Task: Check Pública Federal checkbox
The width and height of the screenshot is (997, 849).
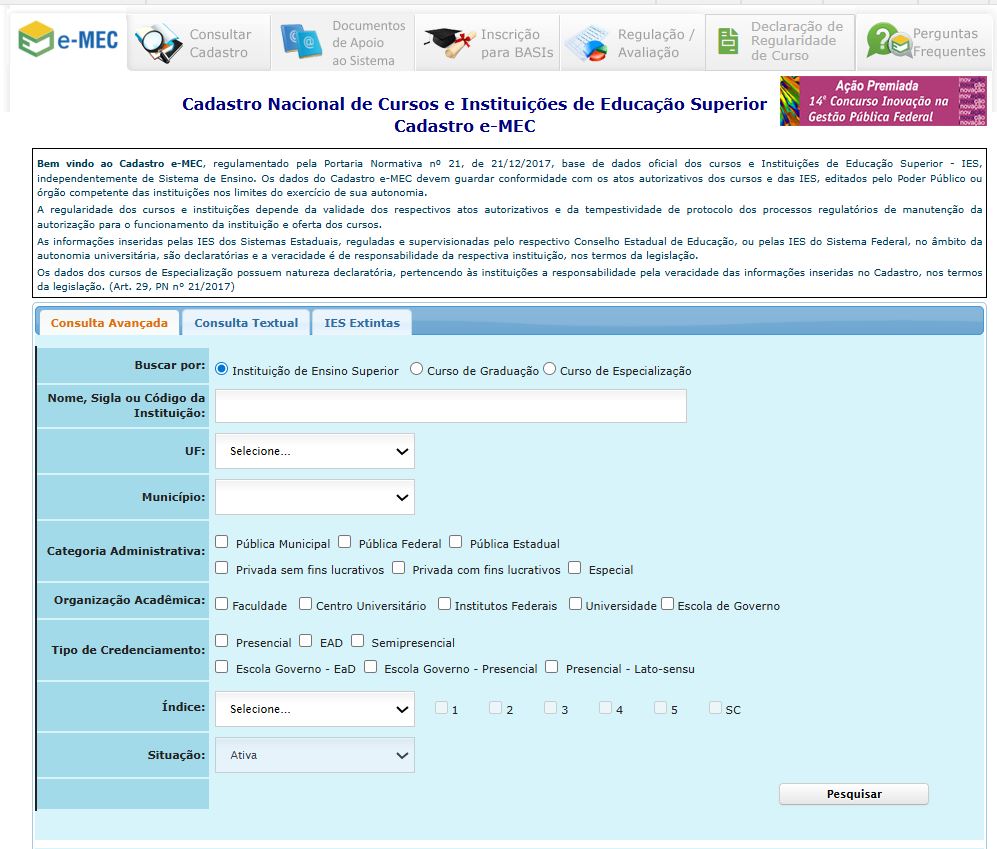Action: coord(345,542)
